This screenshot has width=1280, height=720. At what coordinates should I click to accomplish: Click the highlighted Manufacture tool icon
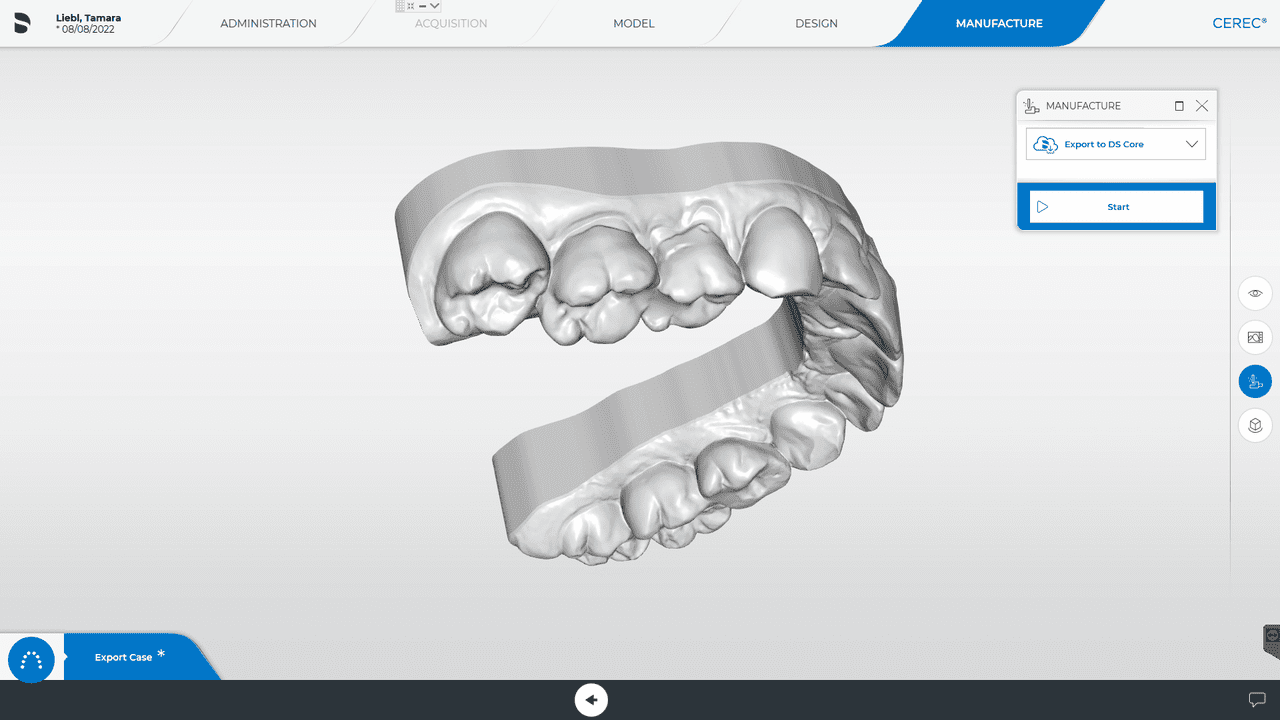pos(1255,381)
